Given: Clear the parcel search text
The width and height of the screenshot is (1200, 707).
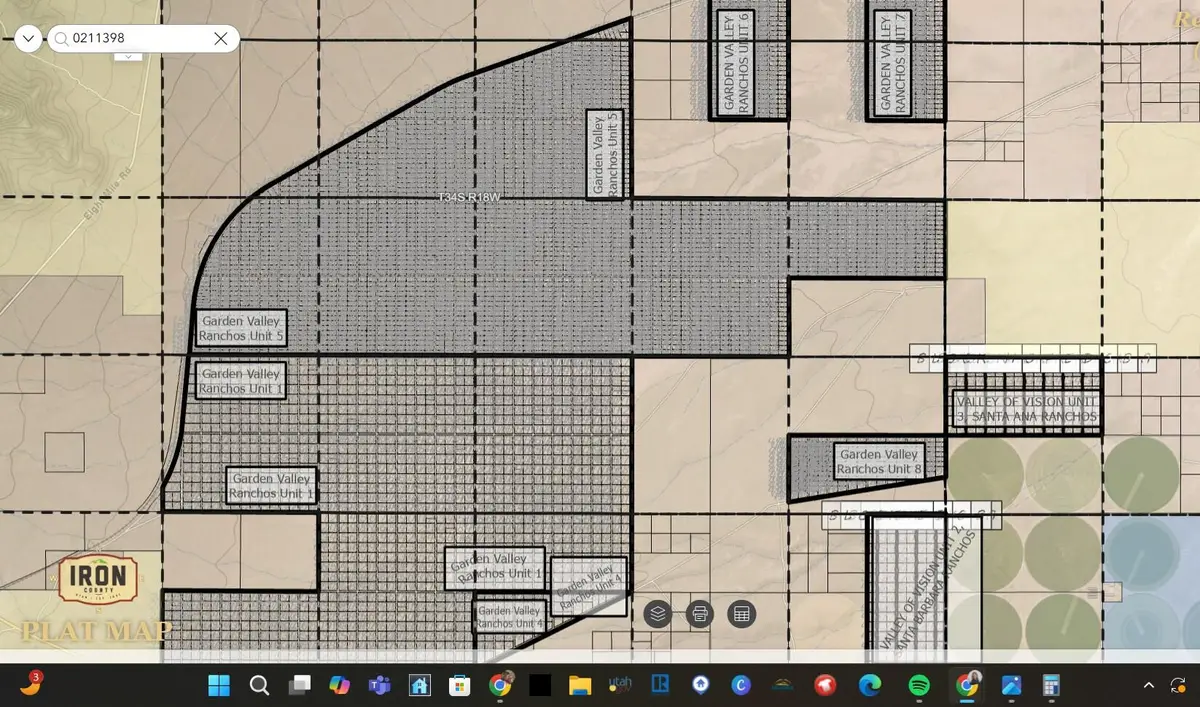Looking at the screenshot, I should pos(222,39).
